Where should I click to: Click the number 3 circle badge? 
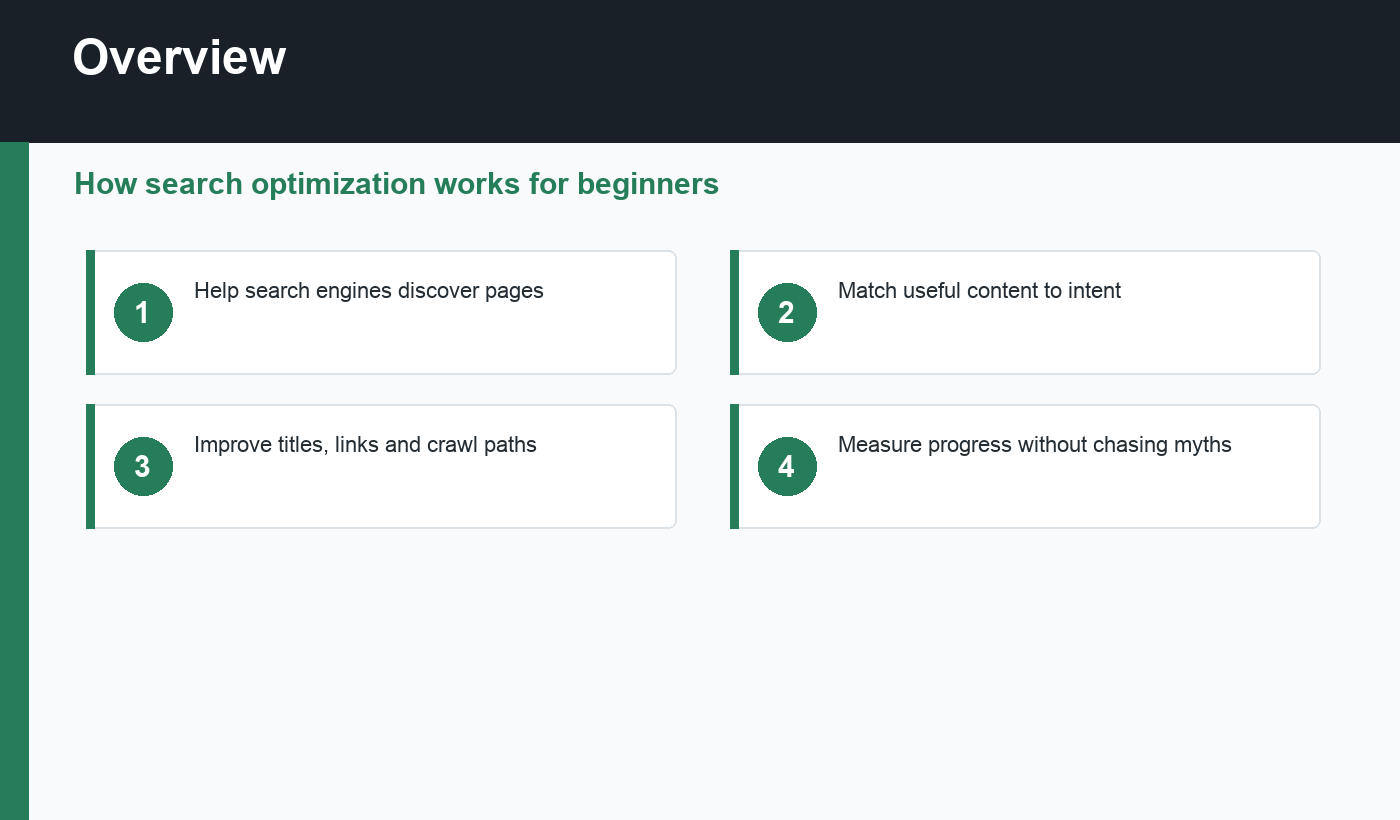click(143, 466)
